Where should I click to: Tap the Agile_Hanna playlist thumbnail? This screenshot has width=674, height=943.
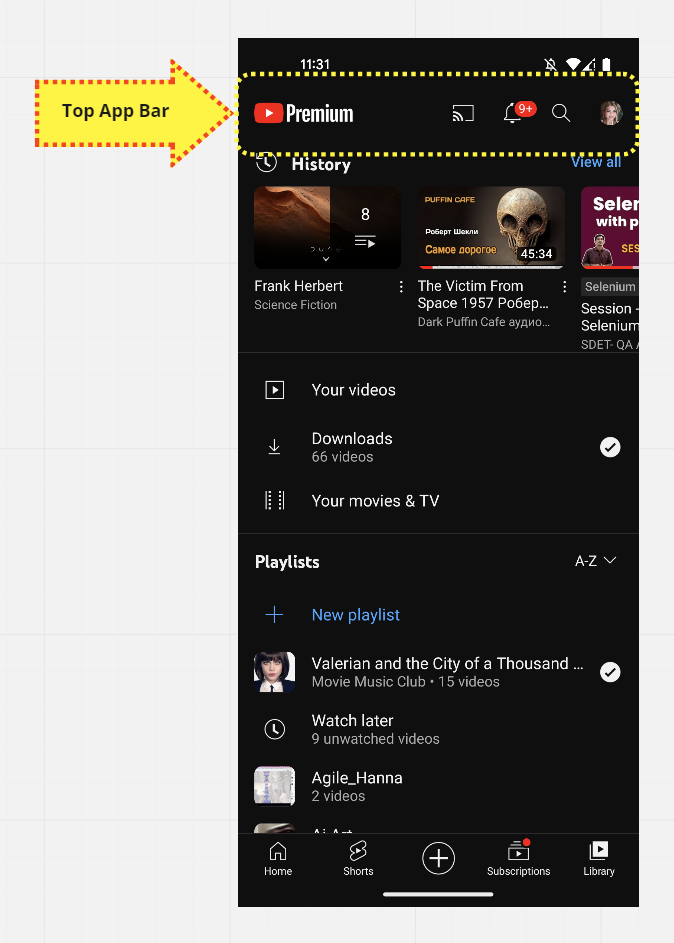point(275,786)
